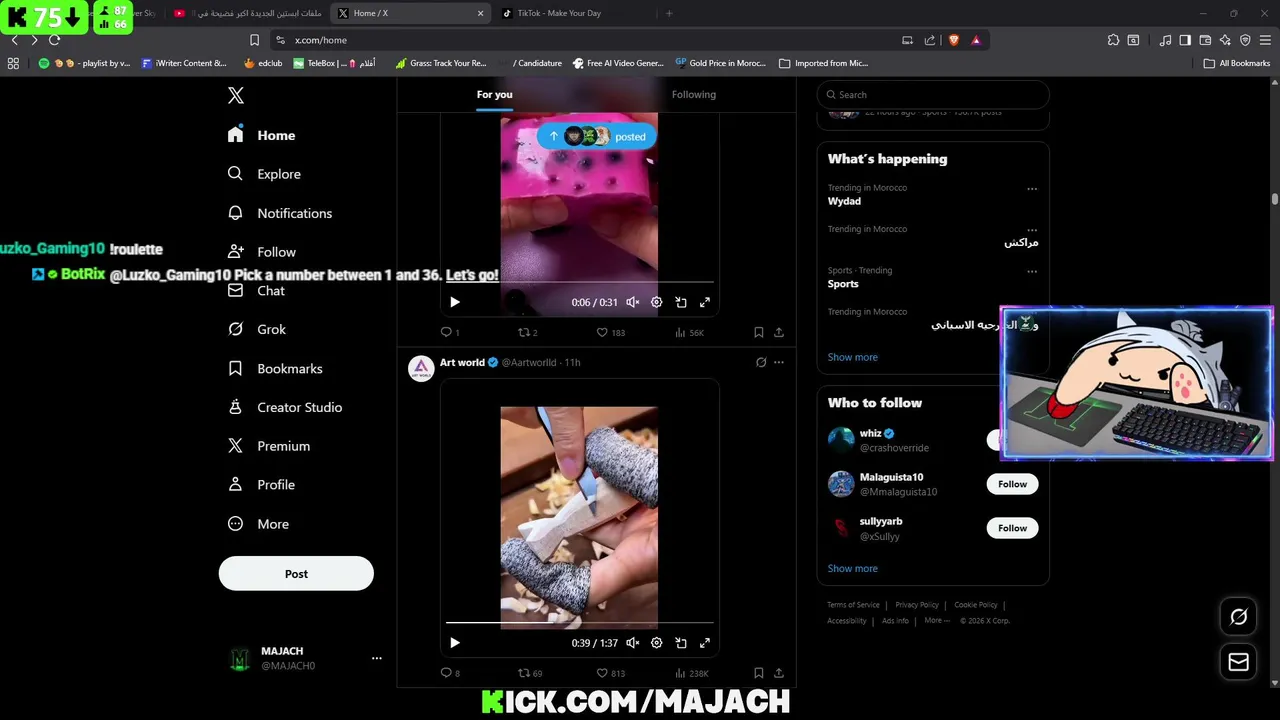Unmute the pink soap video

pyautogui.click(x=633, y=302)
